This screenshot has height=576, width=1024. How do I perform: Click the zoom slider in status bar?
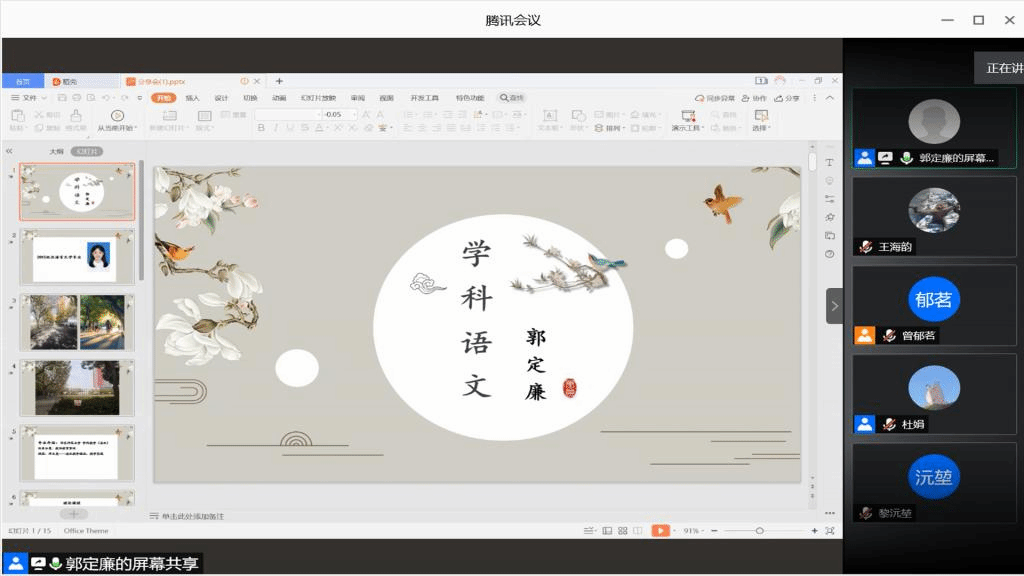pos(760,531)
